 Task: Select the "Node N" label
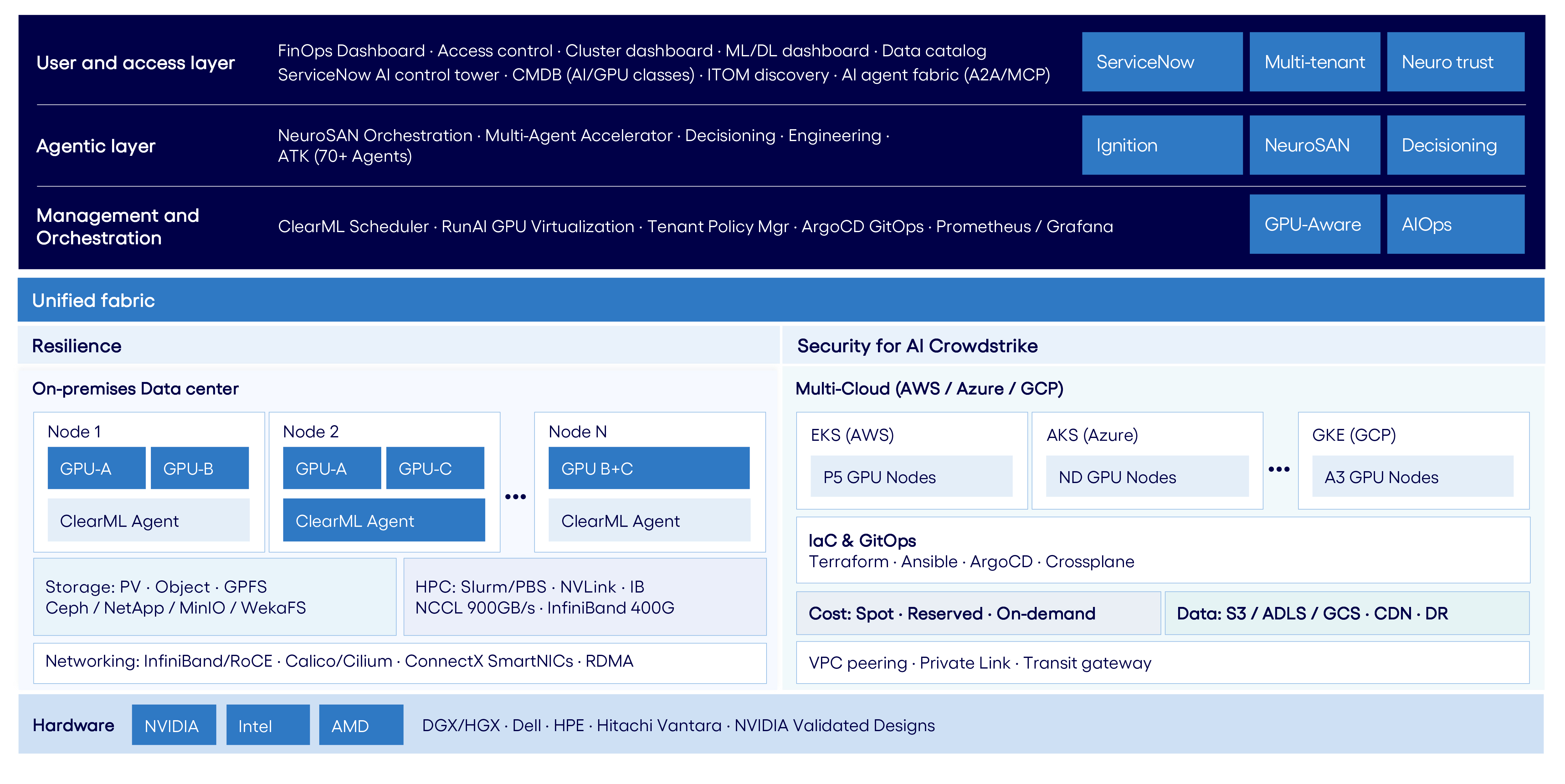click(x=578, y=432)
